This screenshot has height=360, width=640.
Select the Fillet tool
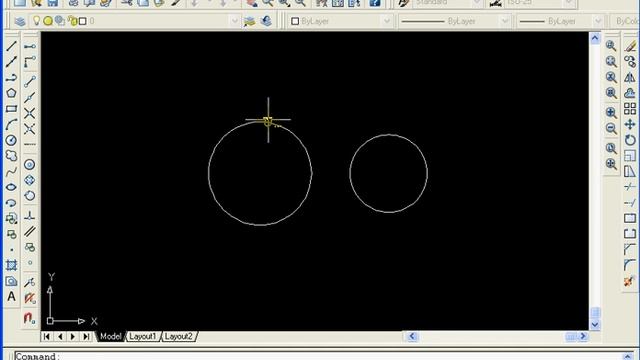point(630,265)
